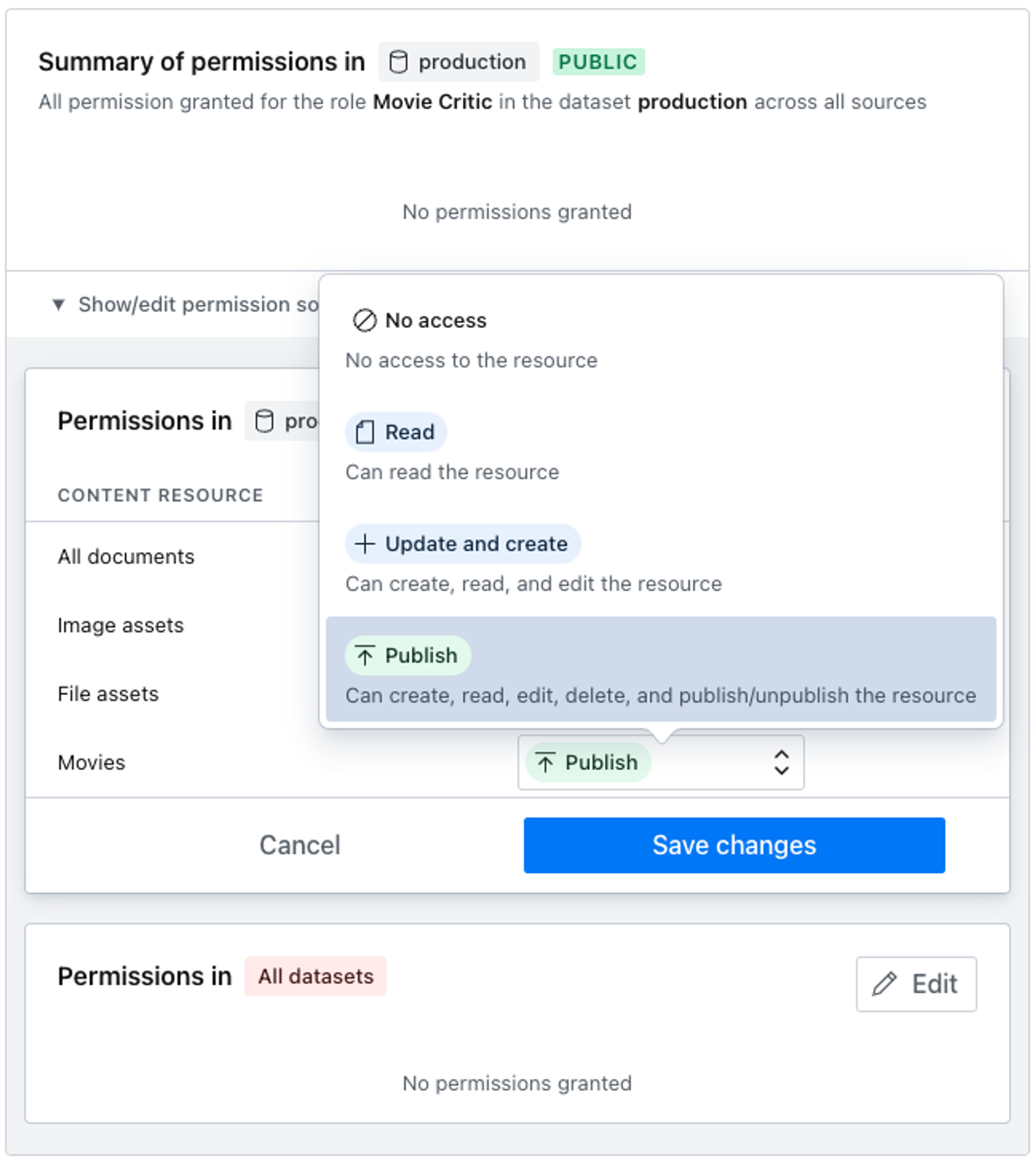Open the Movies permission dropdown chevrons
The height and width of the screenshot is (1162, 1036).
click(x=781, y=762)
